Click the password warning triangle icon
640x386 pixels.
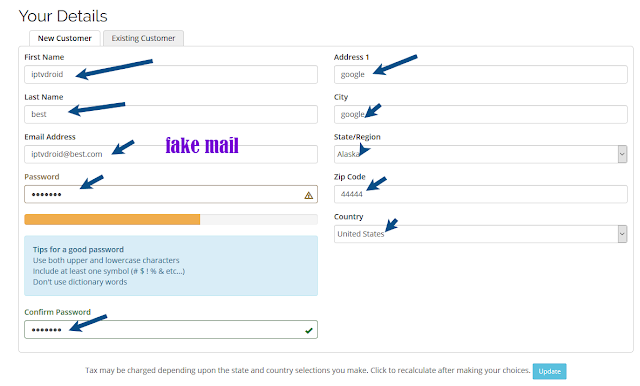coord(309,195)
